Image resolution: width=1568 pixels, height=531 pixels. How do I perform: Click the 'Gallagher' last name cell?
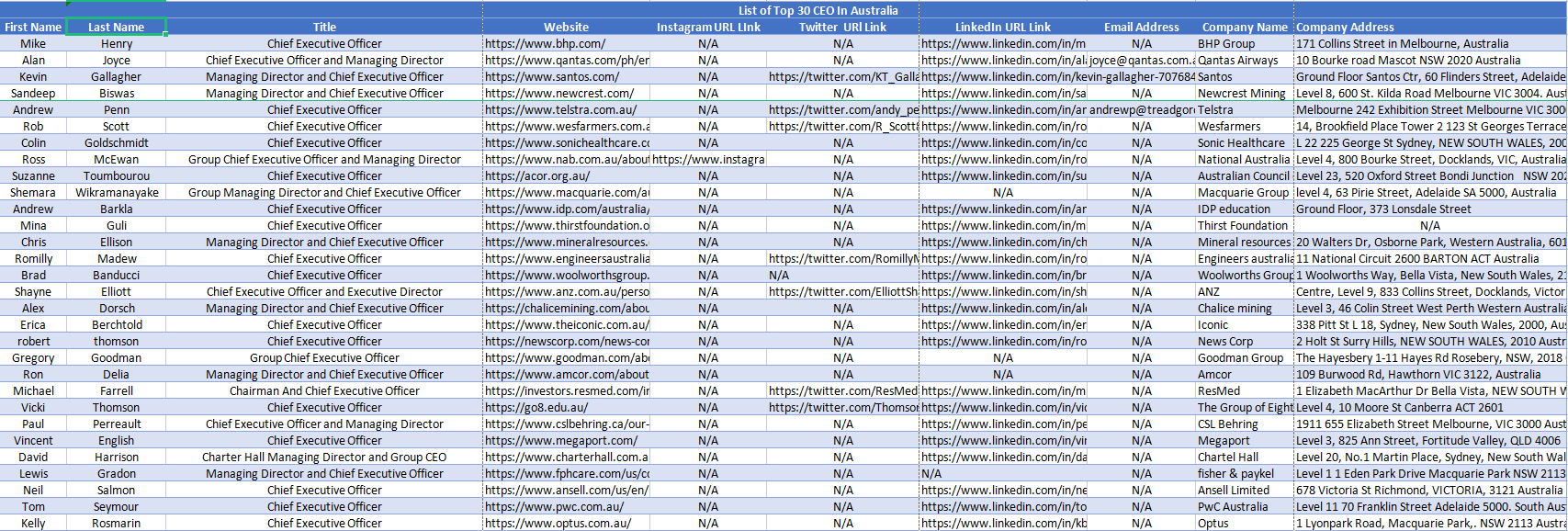pyautogui.click(x=116, y=76)
